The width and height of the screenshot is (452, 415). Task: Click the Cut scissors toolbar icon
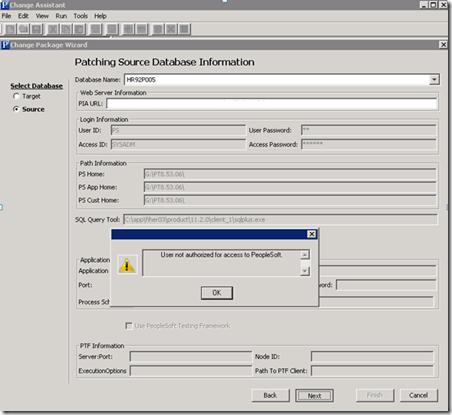coord(53,29)
